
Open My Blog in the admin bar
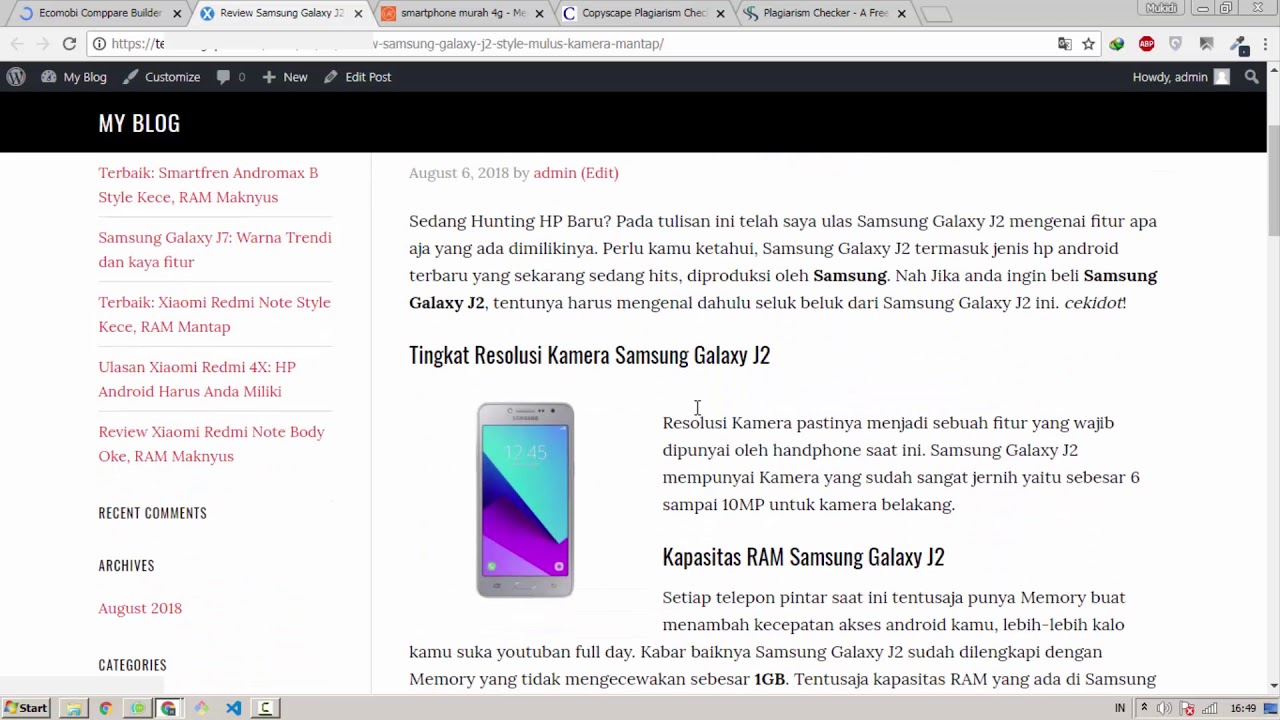(x=74, y=77)
